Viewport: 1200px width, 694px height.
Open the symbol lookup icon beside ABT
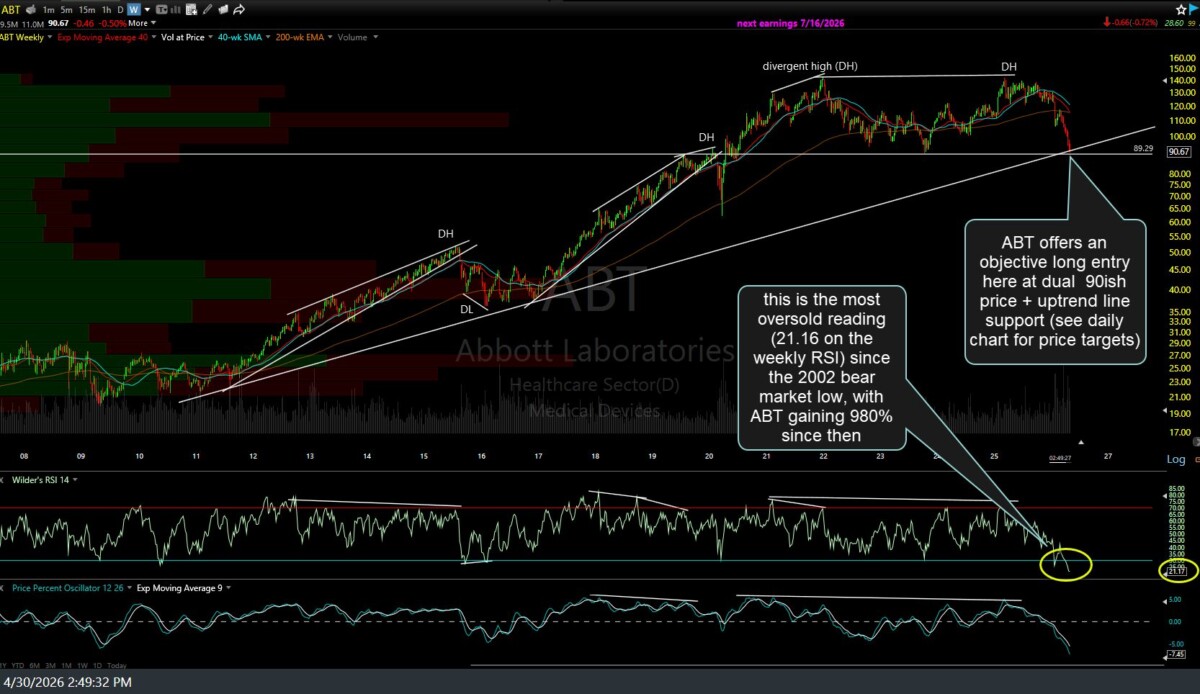[x=31, y=9]
